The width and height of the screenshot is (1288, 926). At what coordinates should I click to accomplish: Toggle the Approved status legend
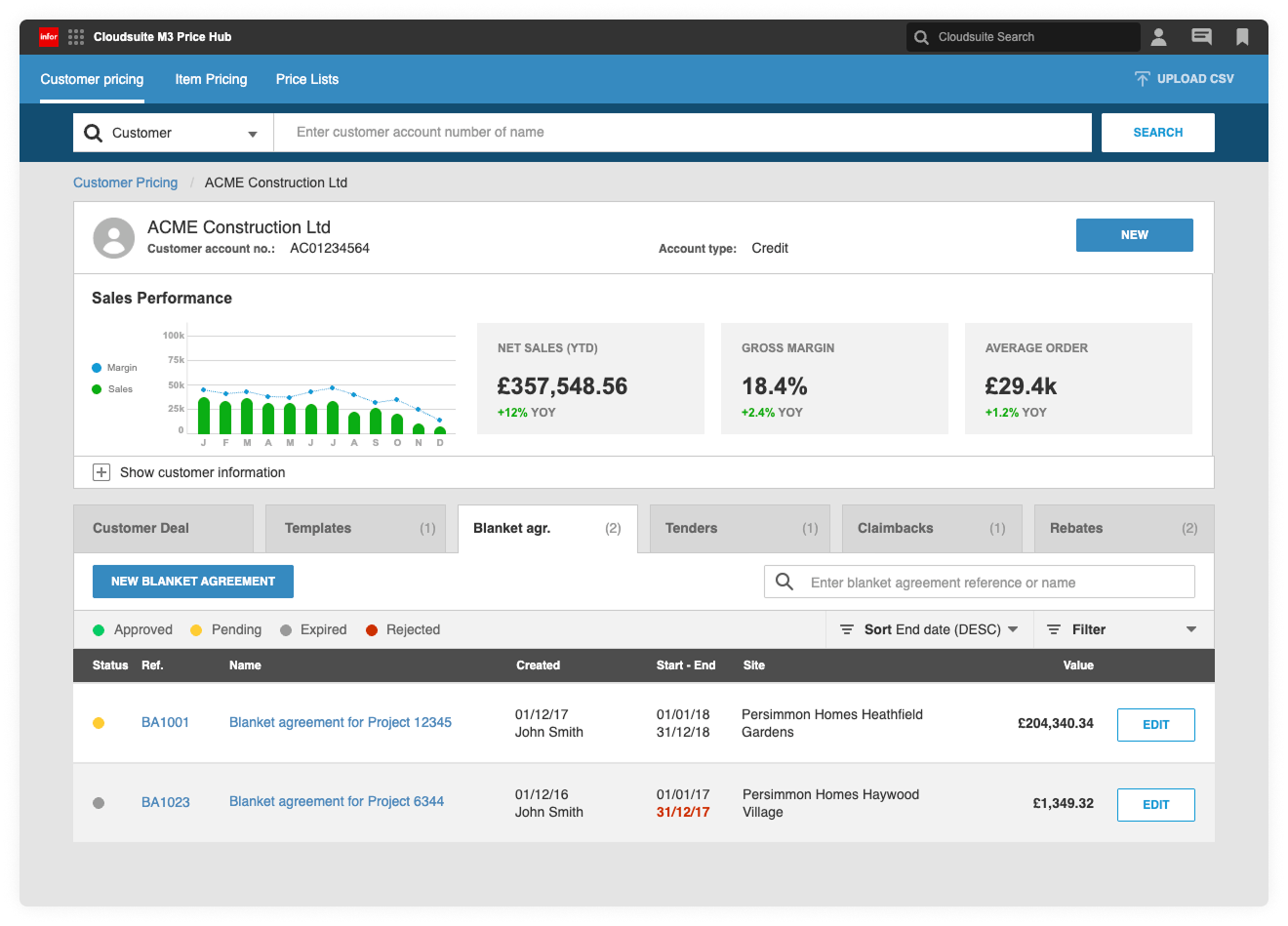(133, 630)
